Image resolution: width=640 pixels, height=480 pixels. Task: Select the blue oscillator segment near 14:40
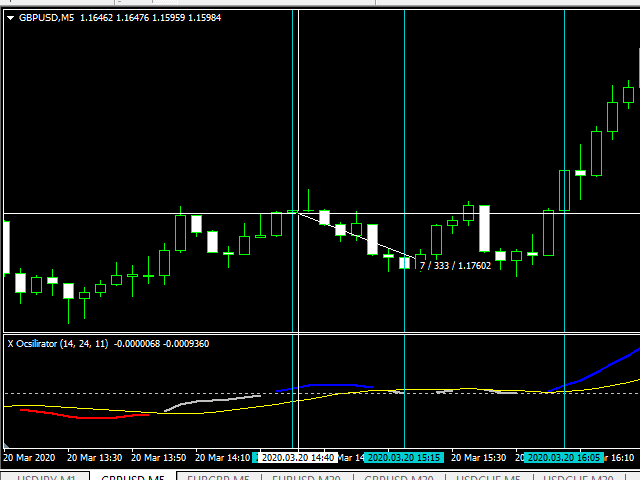tap(324, 387)
